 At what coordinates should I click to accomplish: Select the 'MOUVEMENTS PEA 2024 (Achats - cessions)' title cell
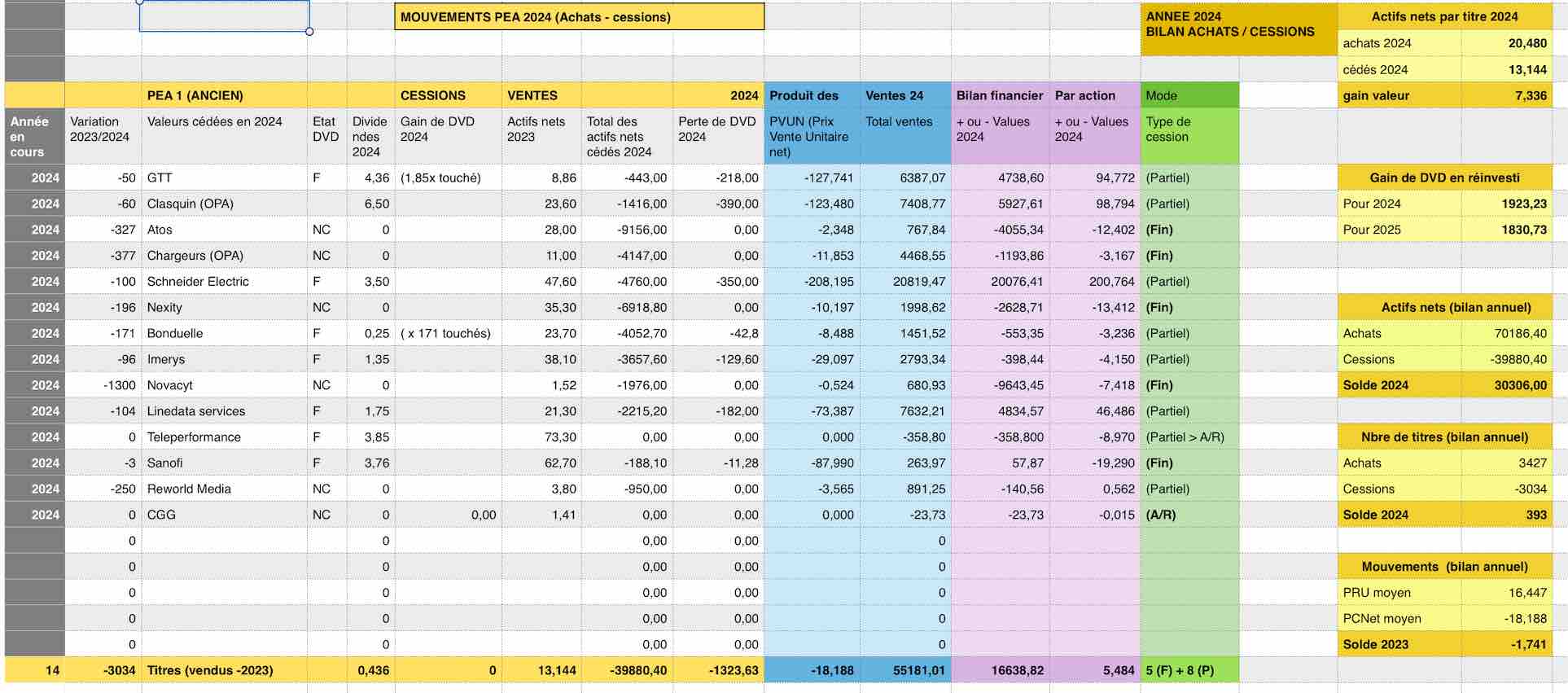point(578,17)
